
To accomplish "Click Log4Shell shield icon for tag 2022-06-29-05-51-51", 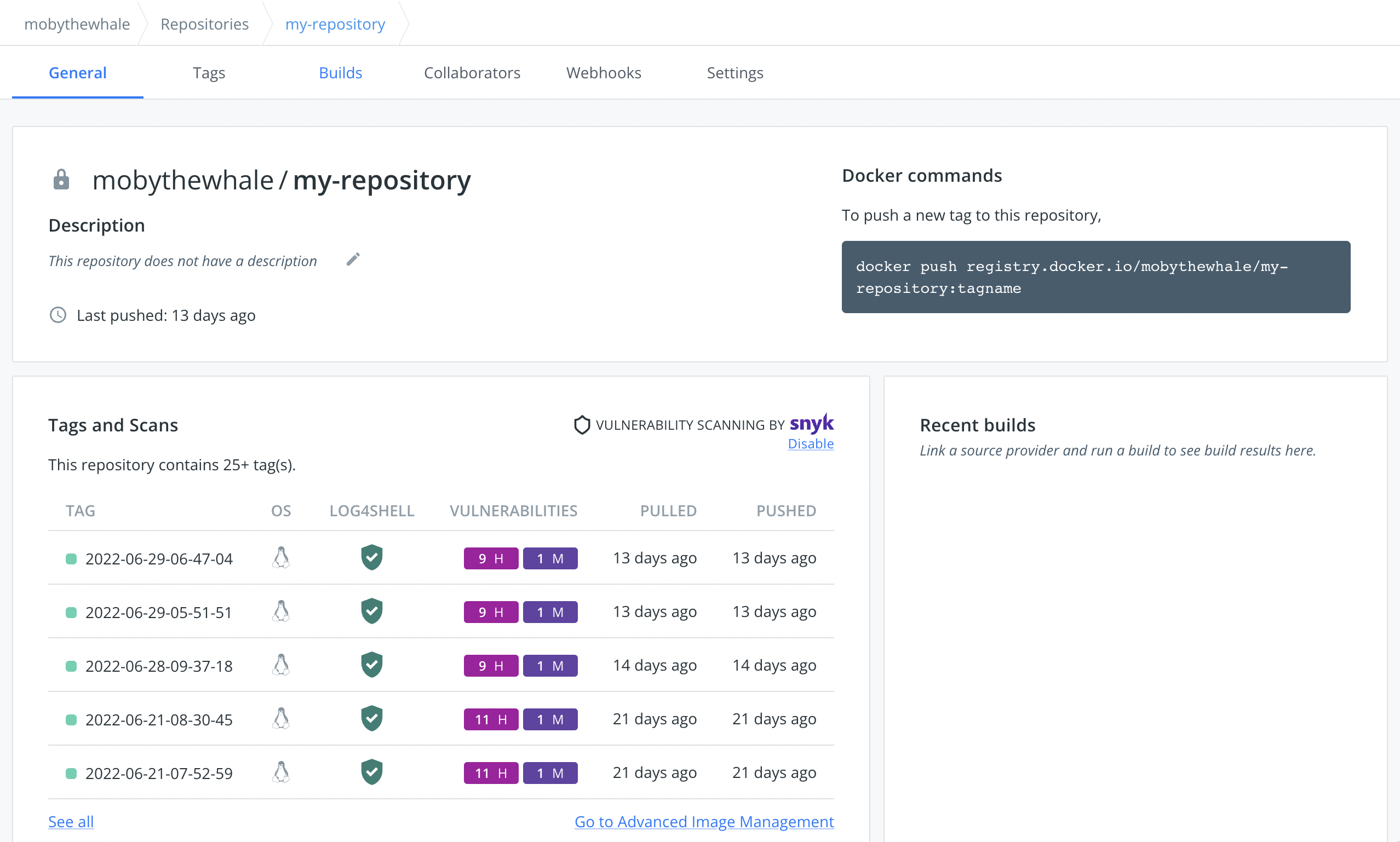I will [372, 612].
